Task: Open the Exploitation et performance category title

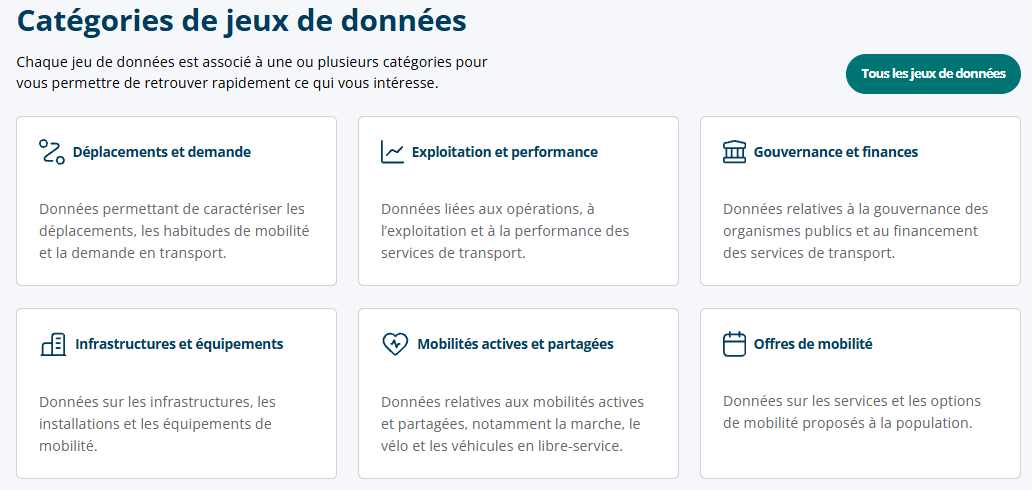Action: pos(505,152)
